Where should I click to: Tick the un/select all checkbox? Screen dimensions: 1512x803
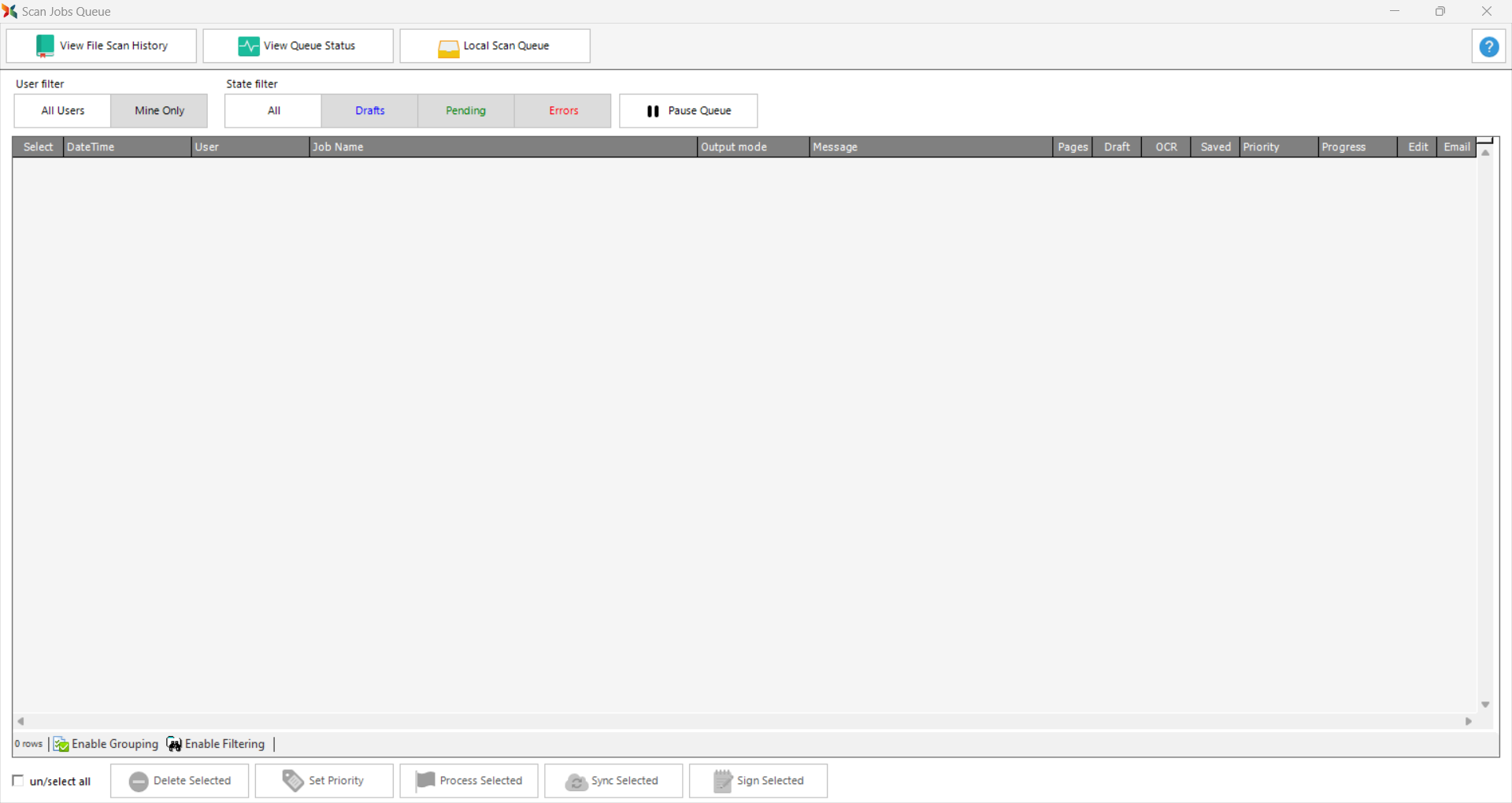point(18,780)
